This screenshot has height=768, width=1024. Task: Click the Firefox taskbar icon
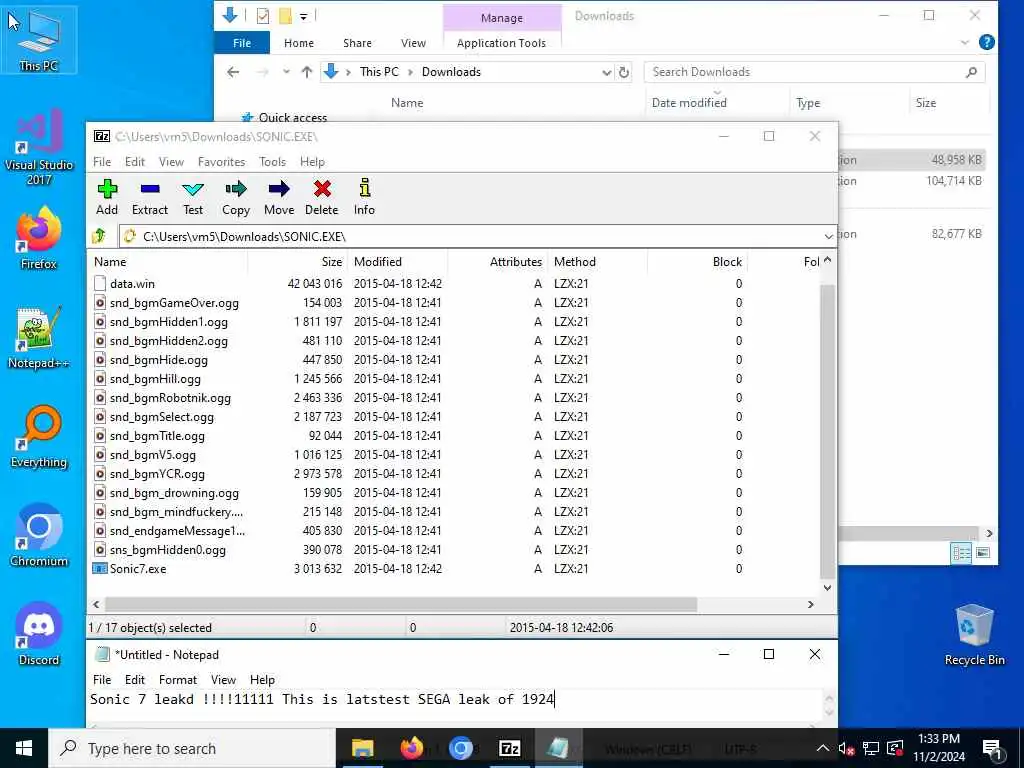click(x=411, y=748)
